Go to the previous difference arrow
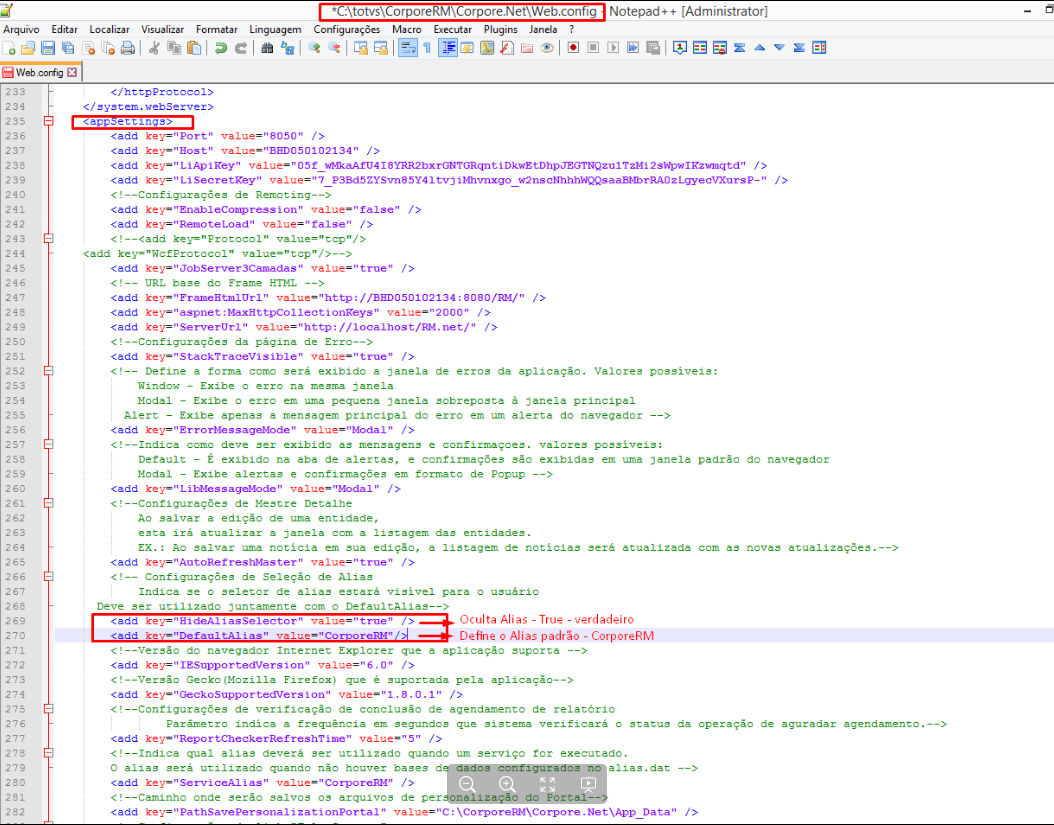The width and height of the screenshot is (1054, 825). 760,48
